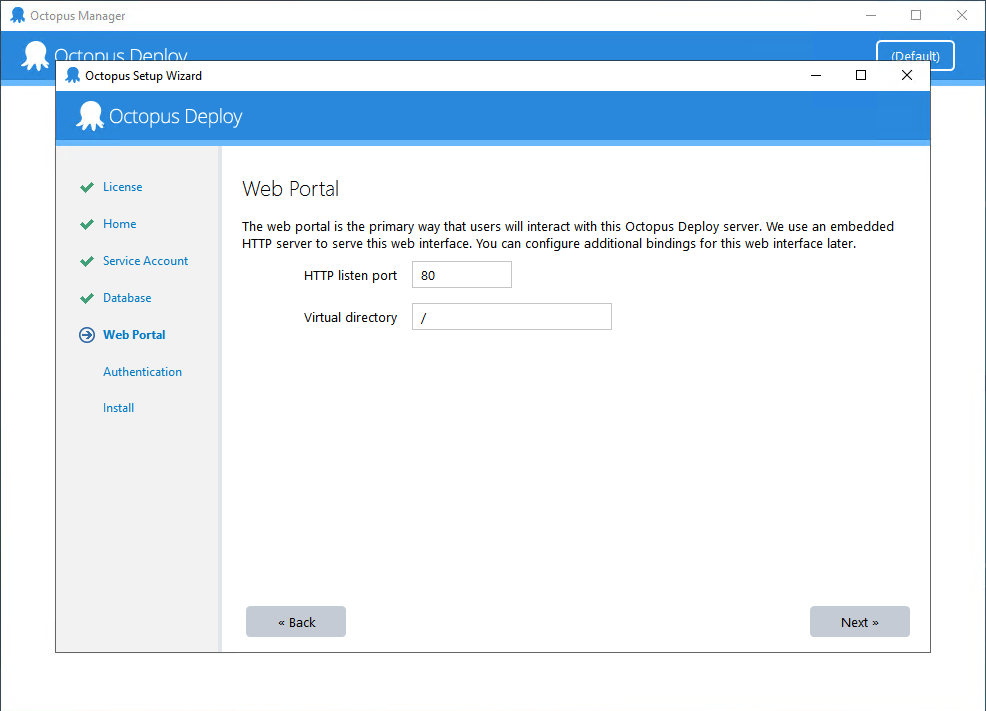Click the checkmark next to Service Account
986x711 pixels.
pos(87,262)
